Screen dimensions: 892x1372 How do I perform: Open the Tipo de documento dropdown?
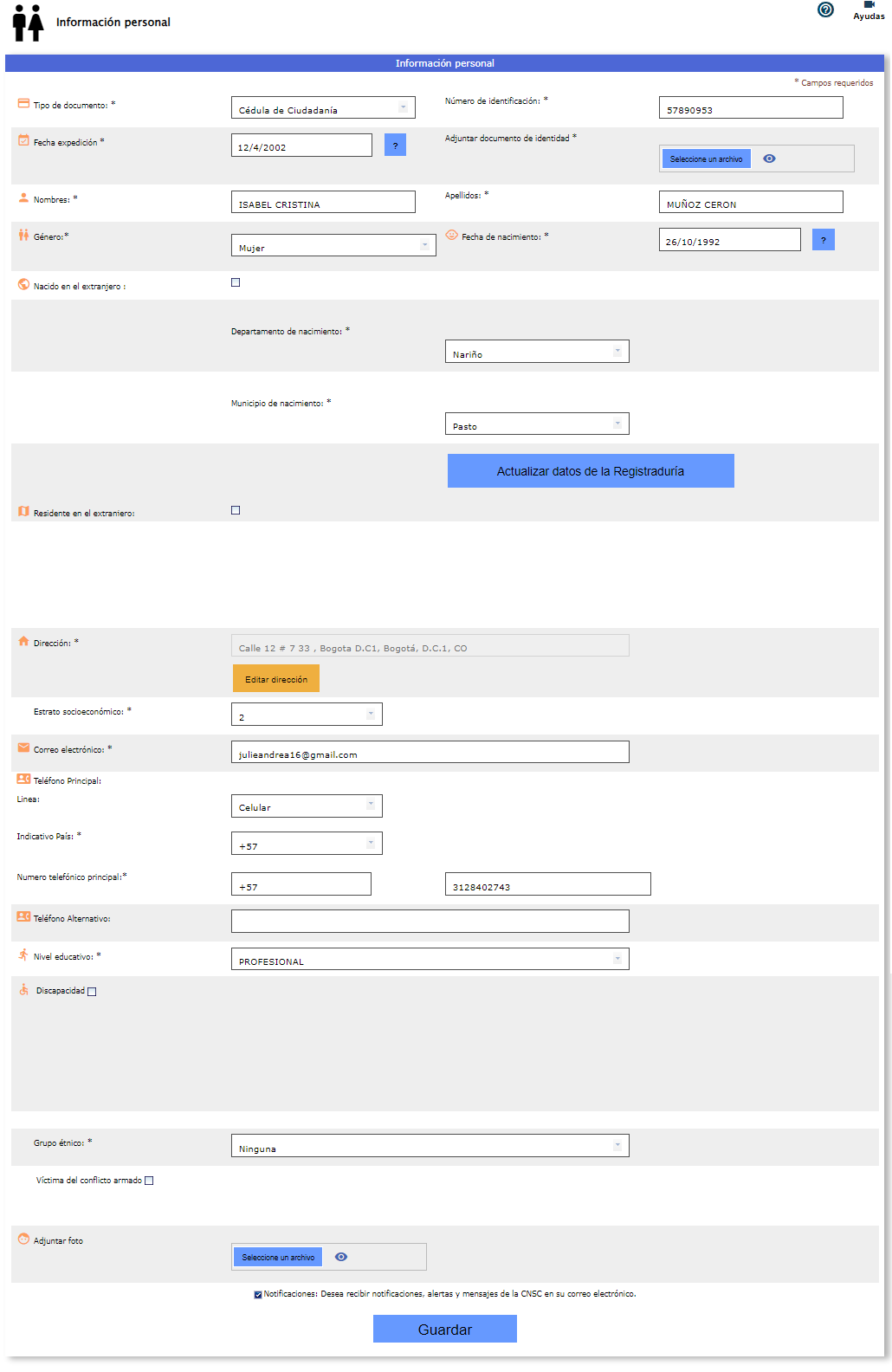pyautogui.click(x=323, y=107)
